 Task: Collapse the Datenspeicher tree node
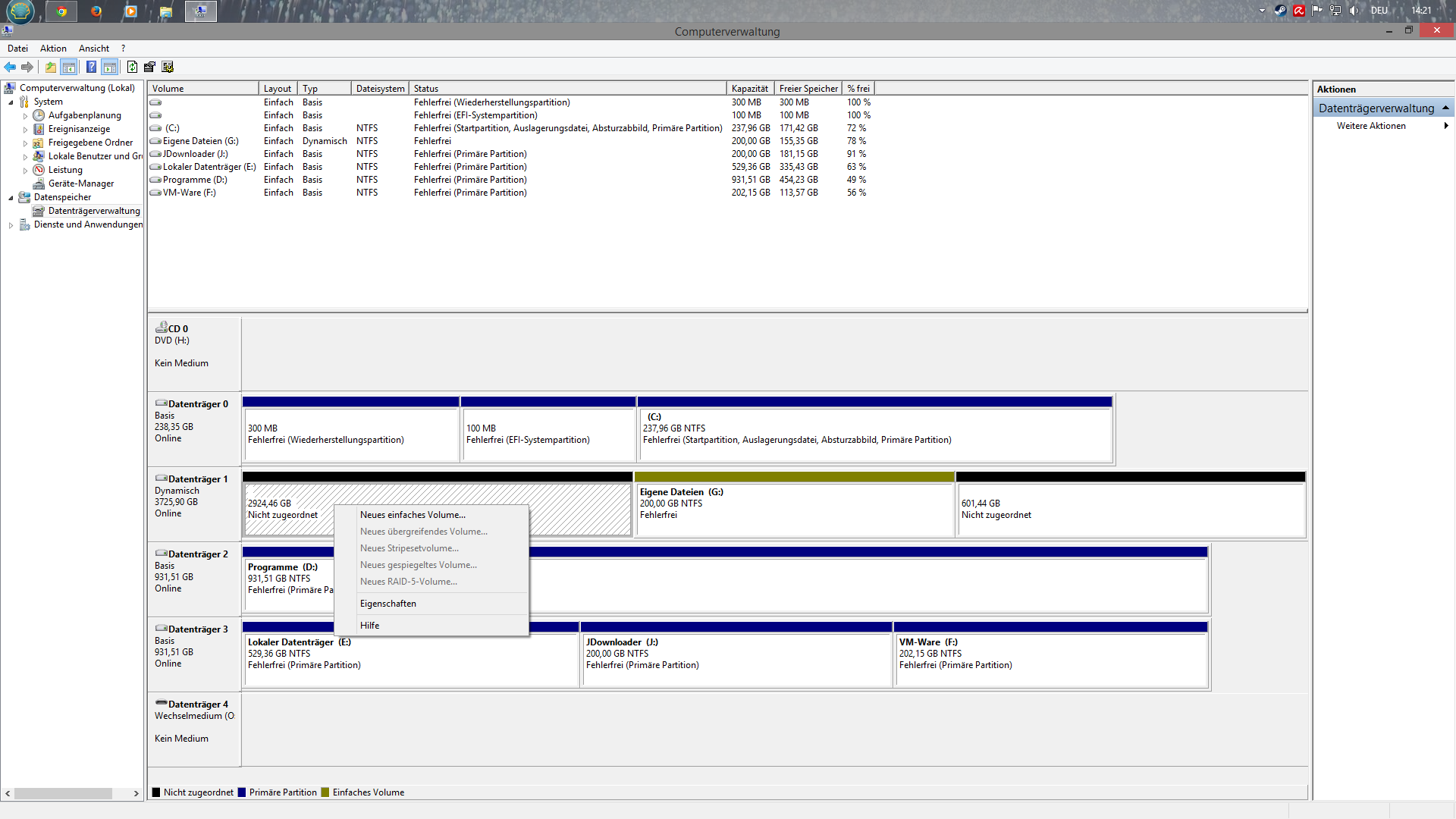[11, 198]
